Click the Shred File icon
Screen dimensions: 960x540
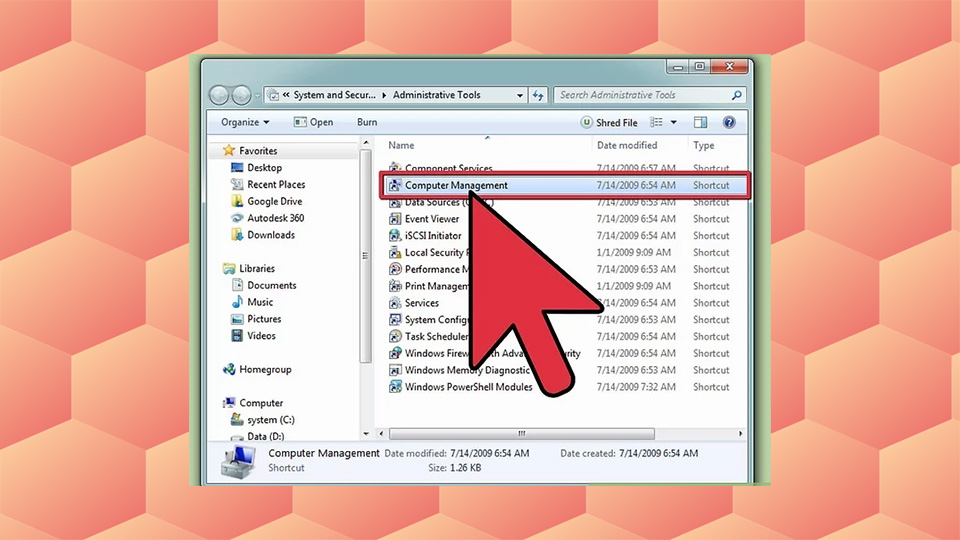click(586, 122)
